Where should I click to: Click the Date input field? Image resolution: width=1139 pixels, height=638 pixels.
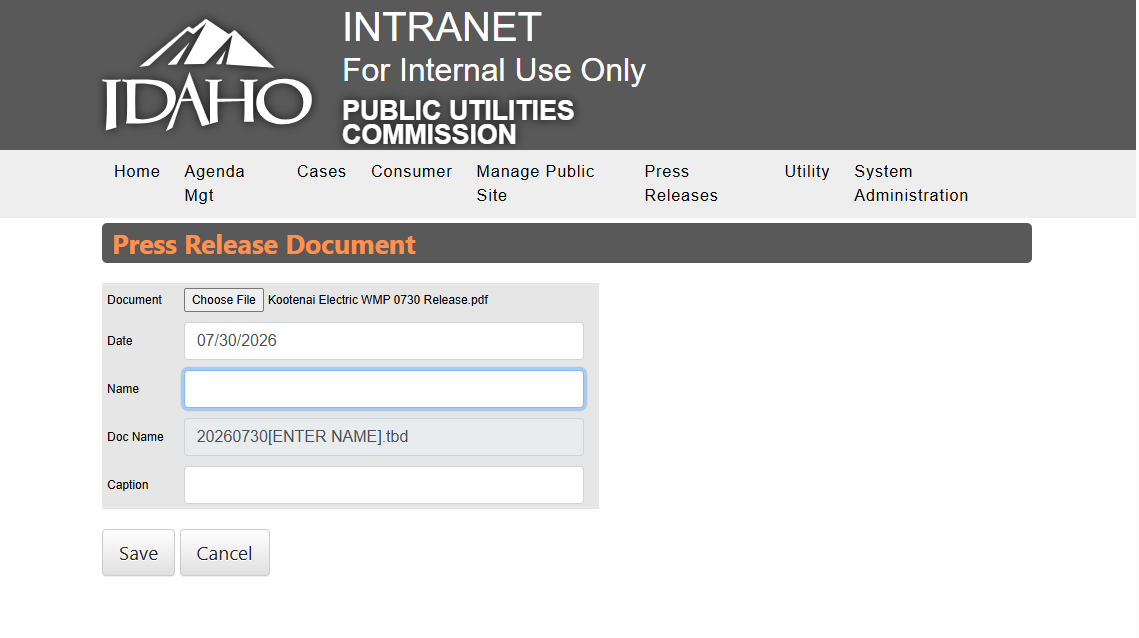(384, 341)
